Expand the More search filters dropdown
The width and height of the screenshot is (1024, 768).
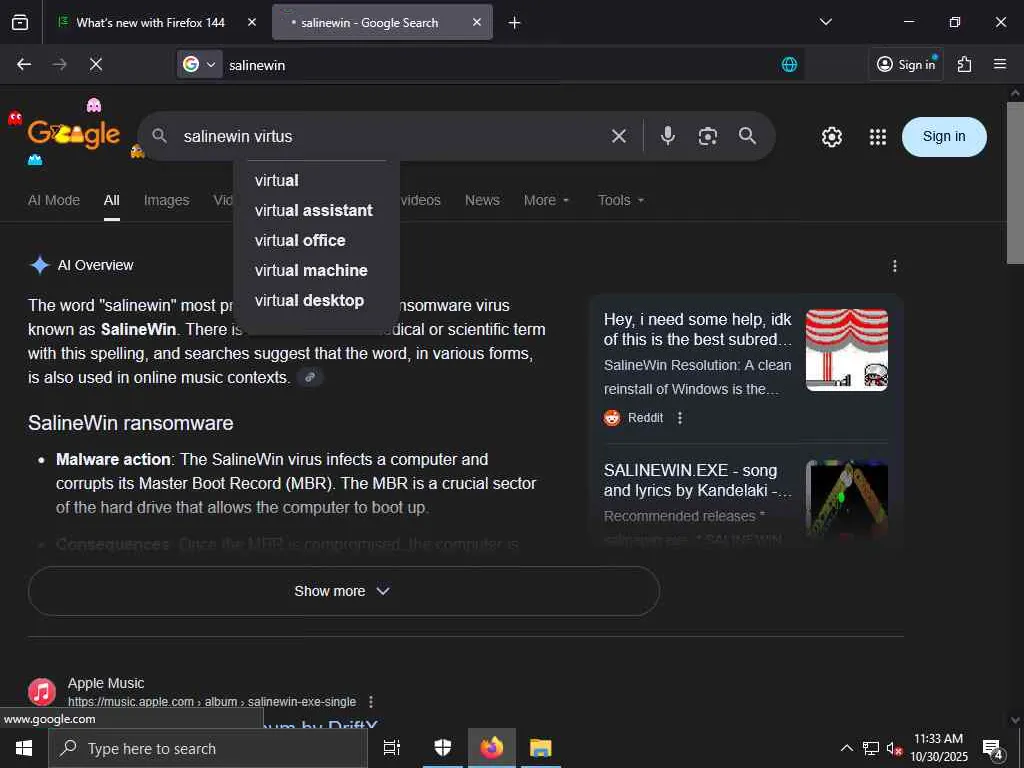(547, 200)
